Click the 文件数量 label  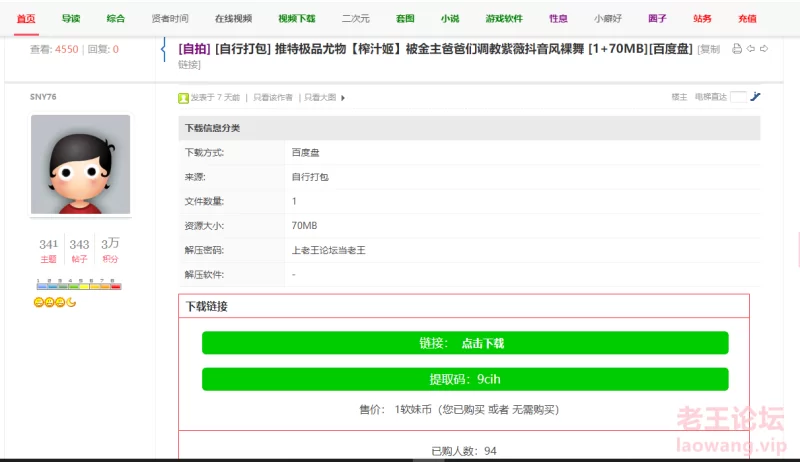(x=204, y=201)
